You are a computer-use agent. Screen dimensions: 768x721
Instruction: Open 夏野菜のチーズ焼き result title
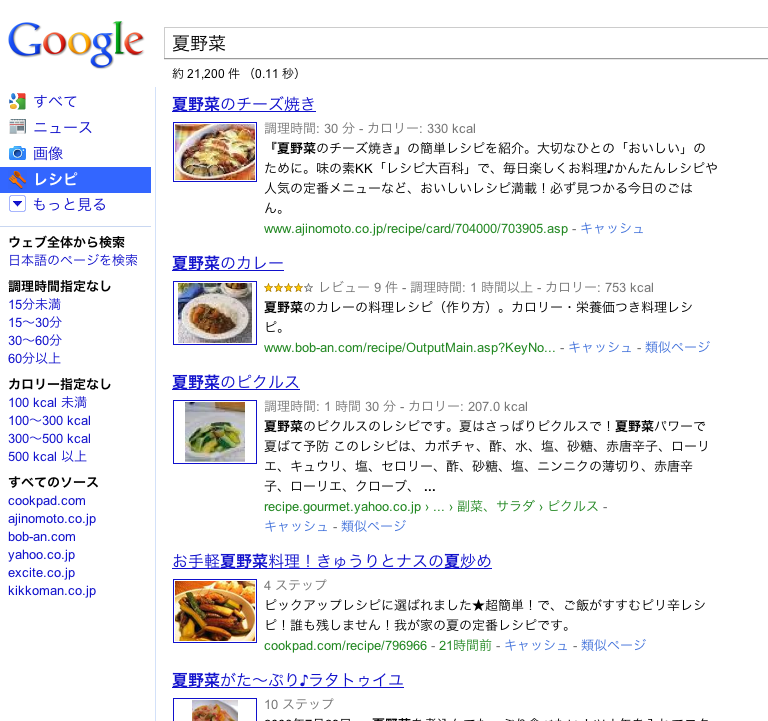click(x=243, y=104)
